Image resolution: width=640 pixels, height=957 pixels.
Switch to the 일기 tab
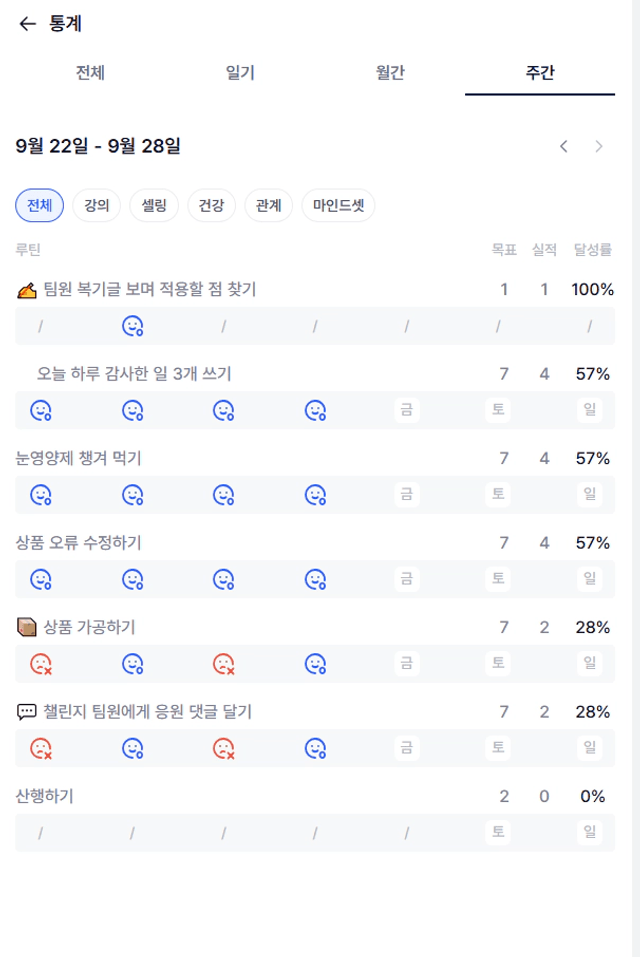(240, 73)
